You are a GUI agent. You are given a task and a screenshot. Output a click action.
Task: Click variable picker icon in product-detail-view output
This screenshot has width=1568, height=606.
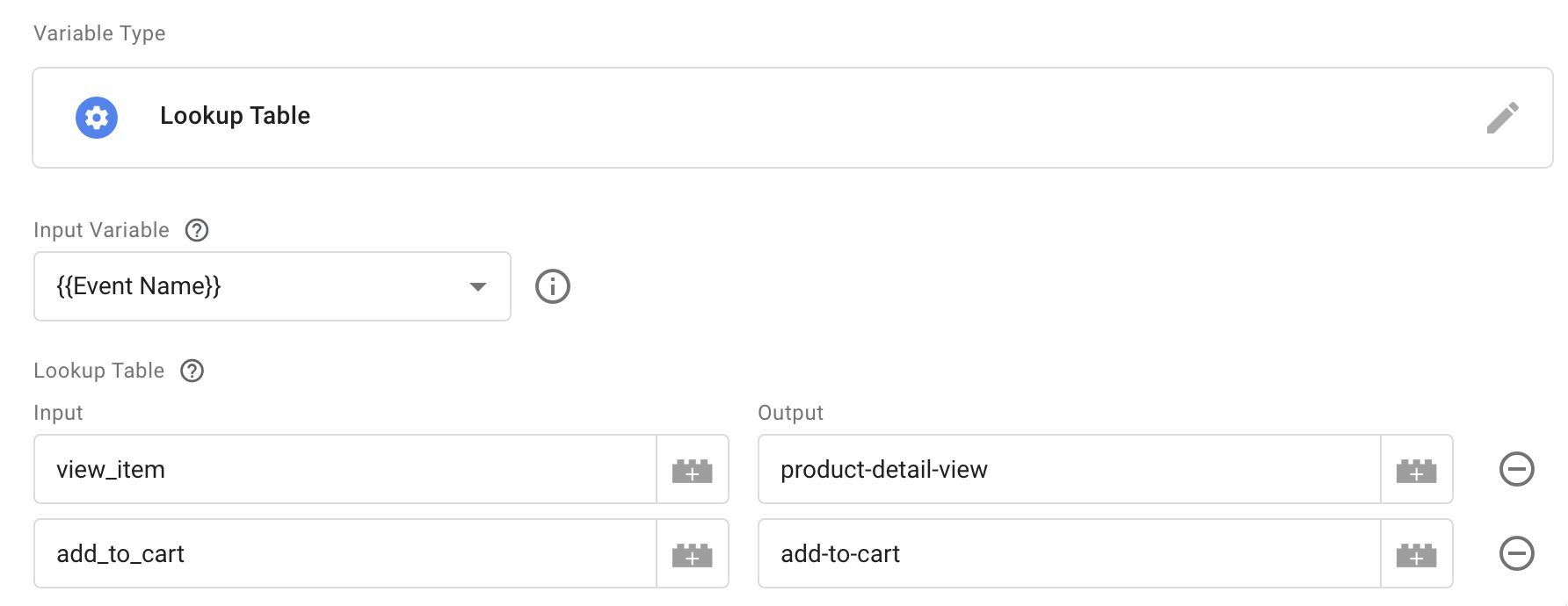tap(1417, 470)
